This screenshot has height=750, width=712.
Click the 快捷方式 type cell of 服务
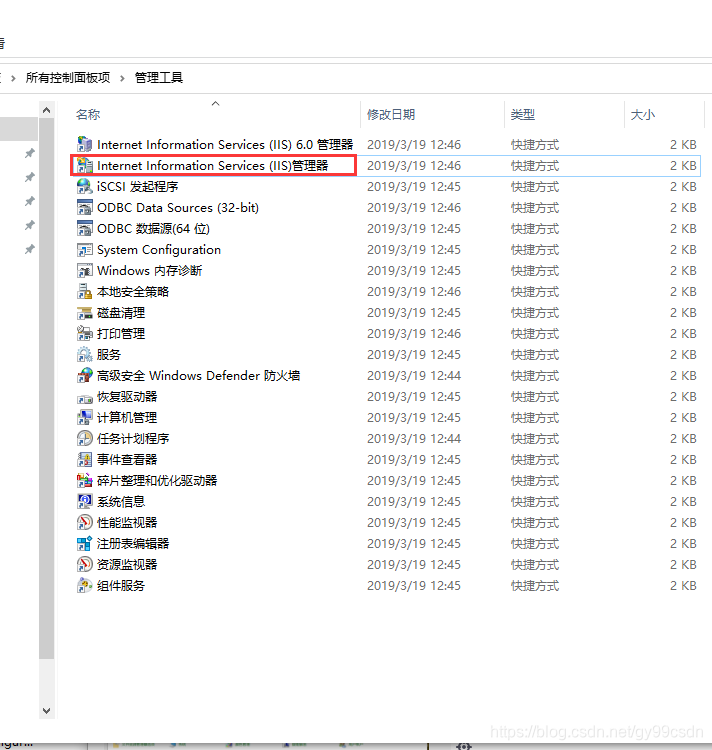pos(535,355)
